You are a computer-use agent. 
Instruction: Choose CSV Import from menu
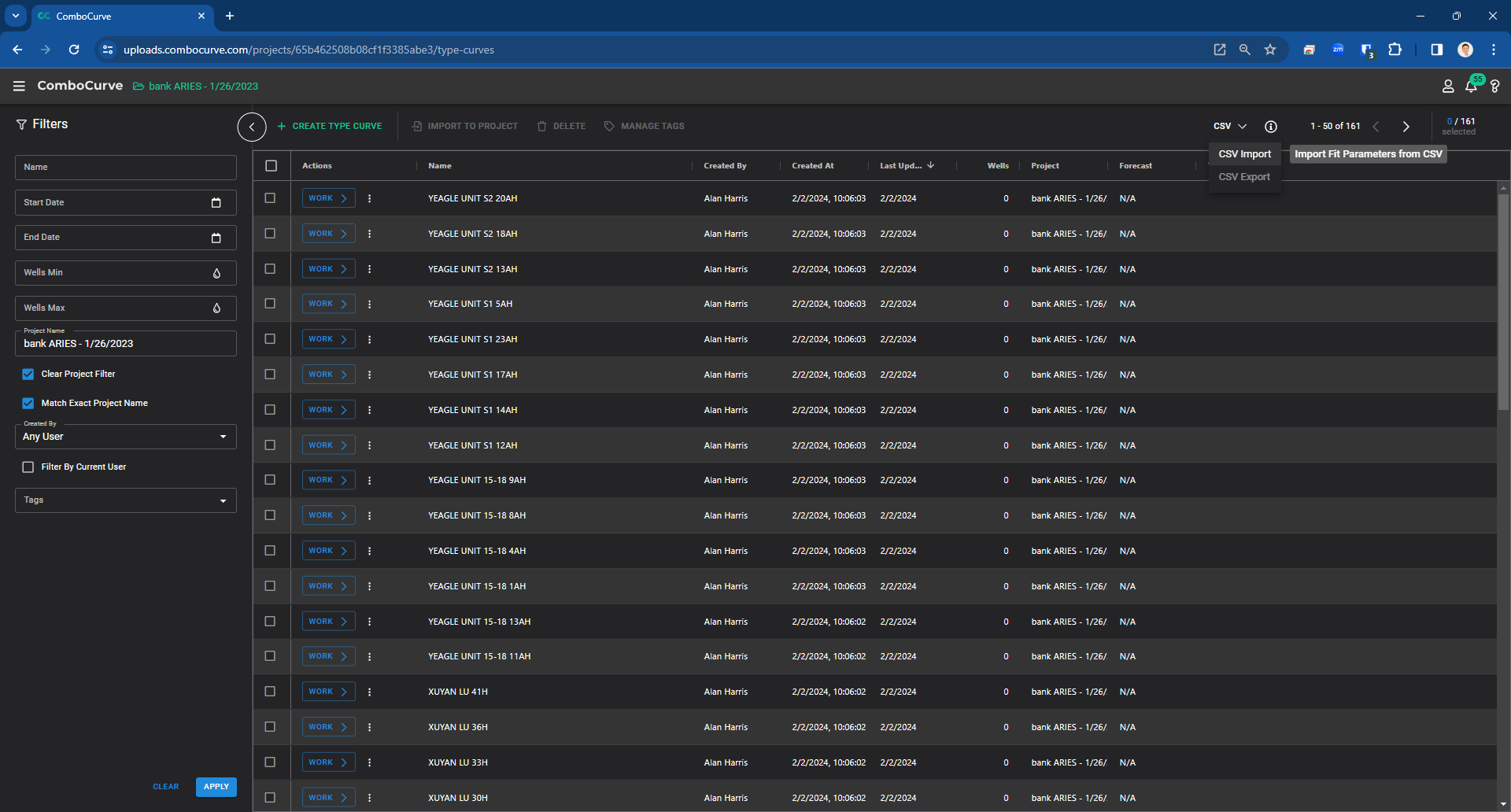[x=1244, y=154]
